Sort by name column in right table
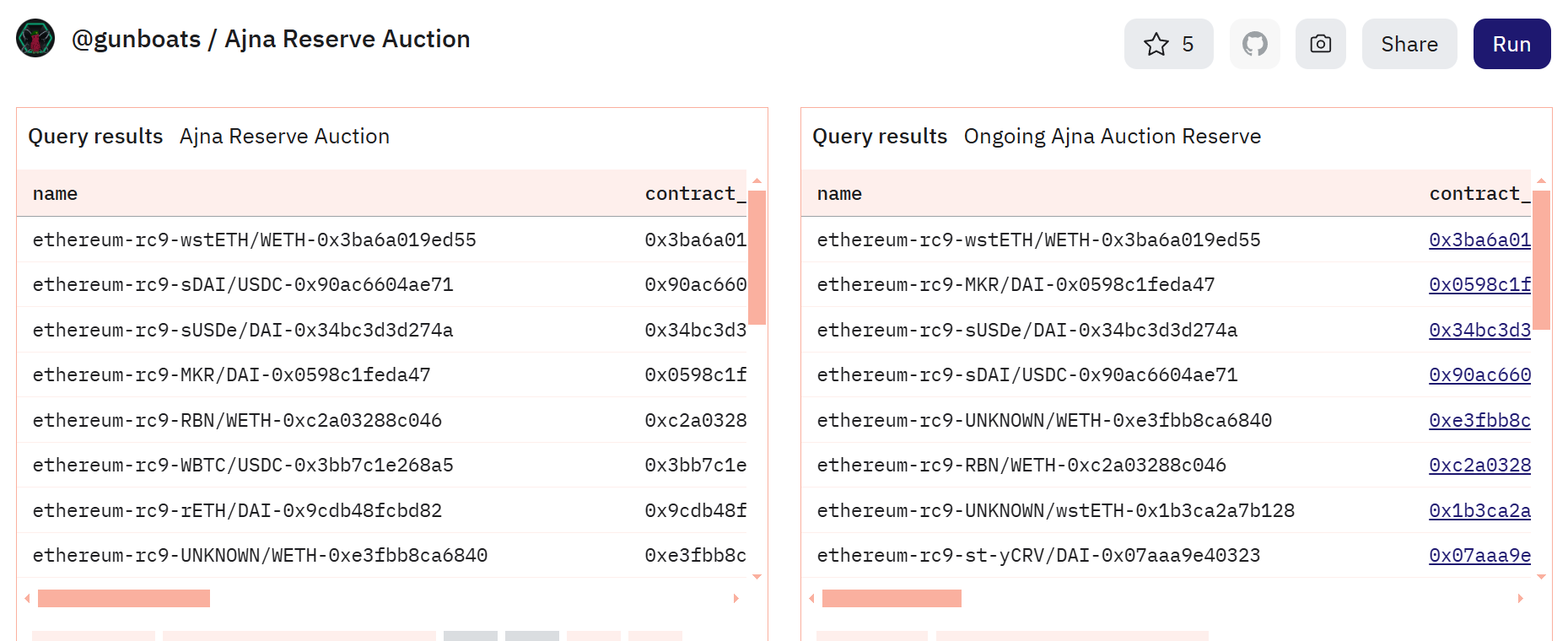Image resolution: width=1568 pixels, height=641 pixels. [x=839, y=193]
